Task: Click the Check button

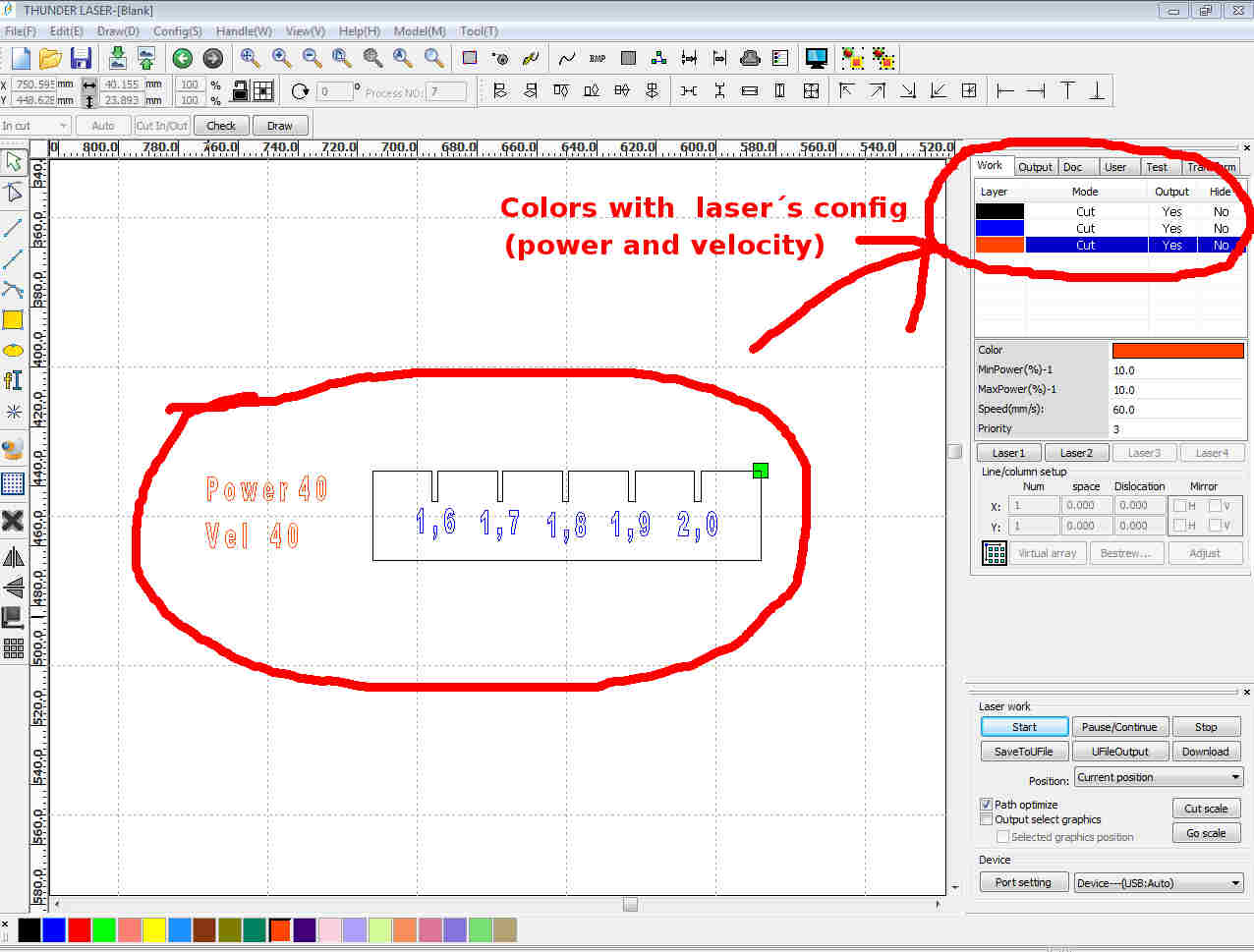Action: pyautogui.click(x=221, y=126)
